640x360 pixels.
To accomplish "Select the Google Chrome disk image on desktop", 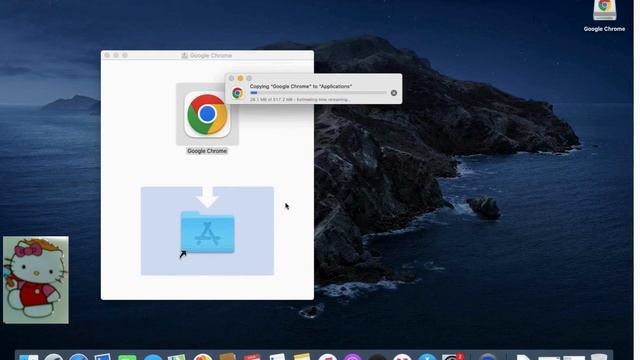I will point(604,10).
